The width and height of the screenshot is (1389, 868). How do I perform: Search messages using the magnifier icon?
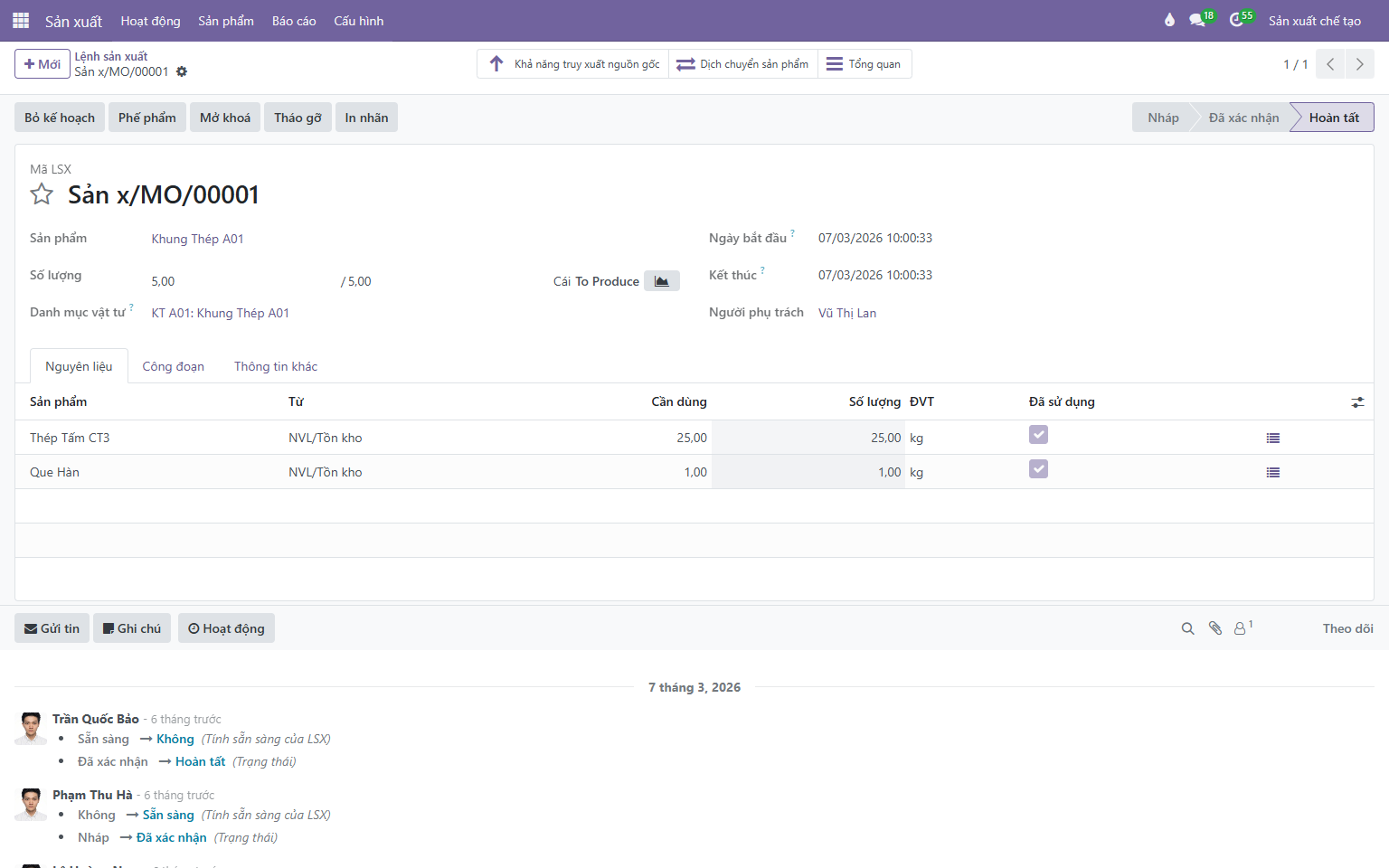coord(1188,628)
